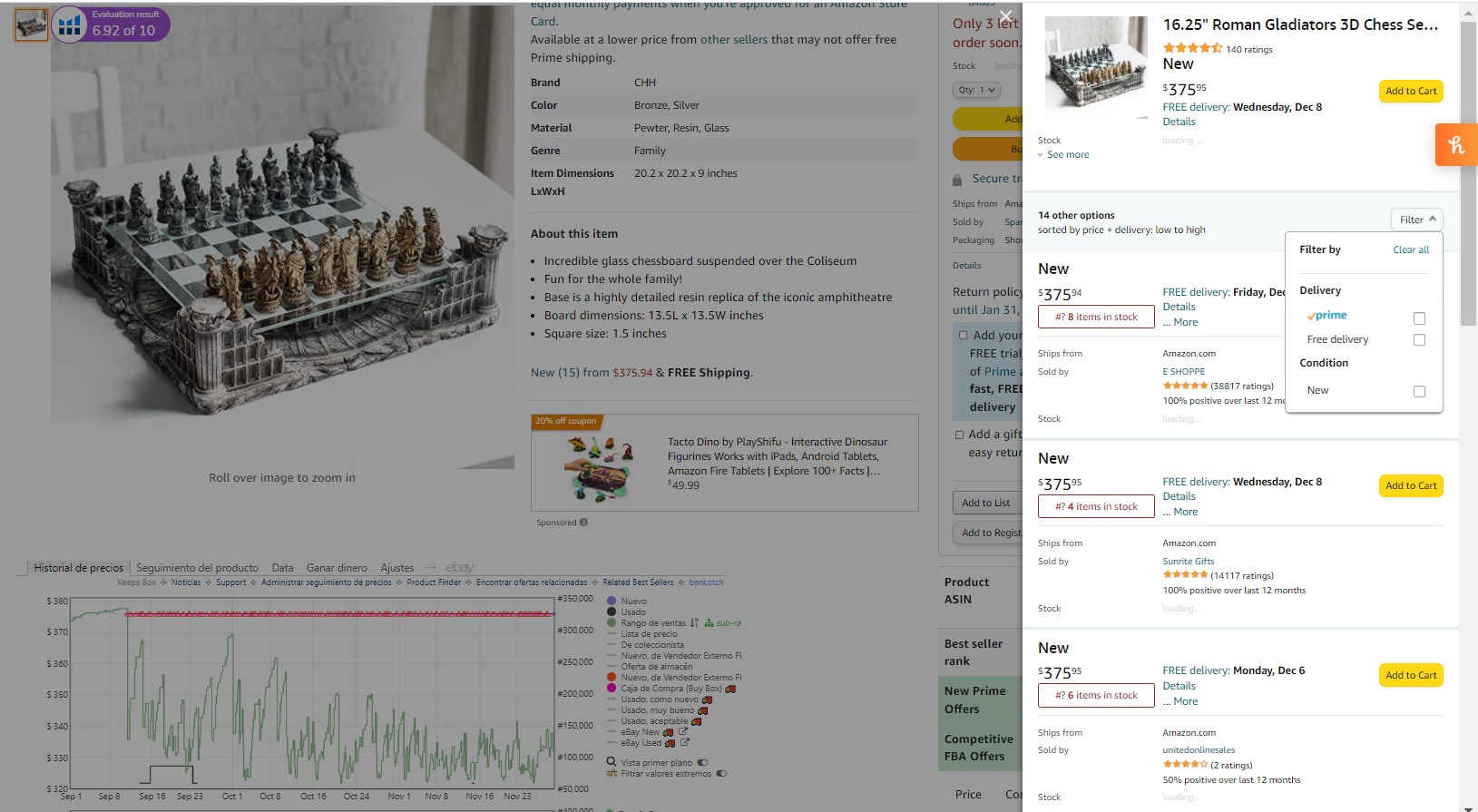Open the Product Finder link in Keepa
This screenshot has height=812, width=1478.
click(x=434, y=582)
